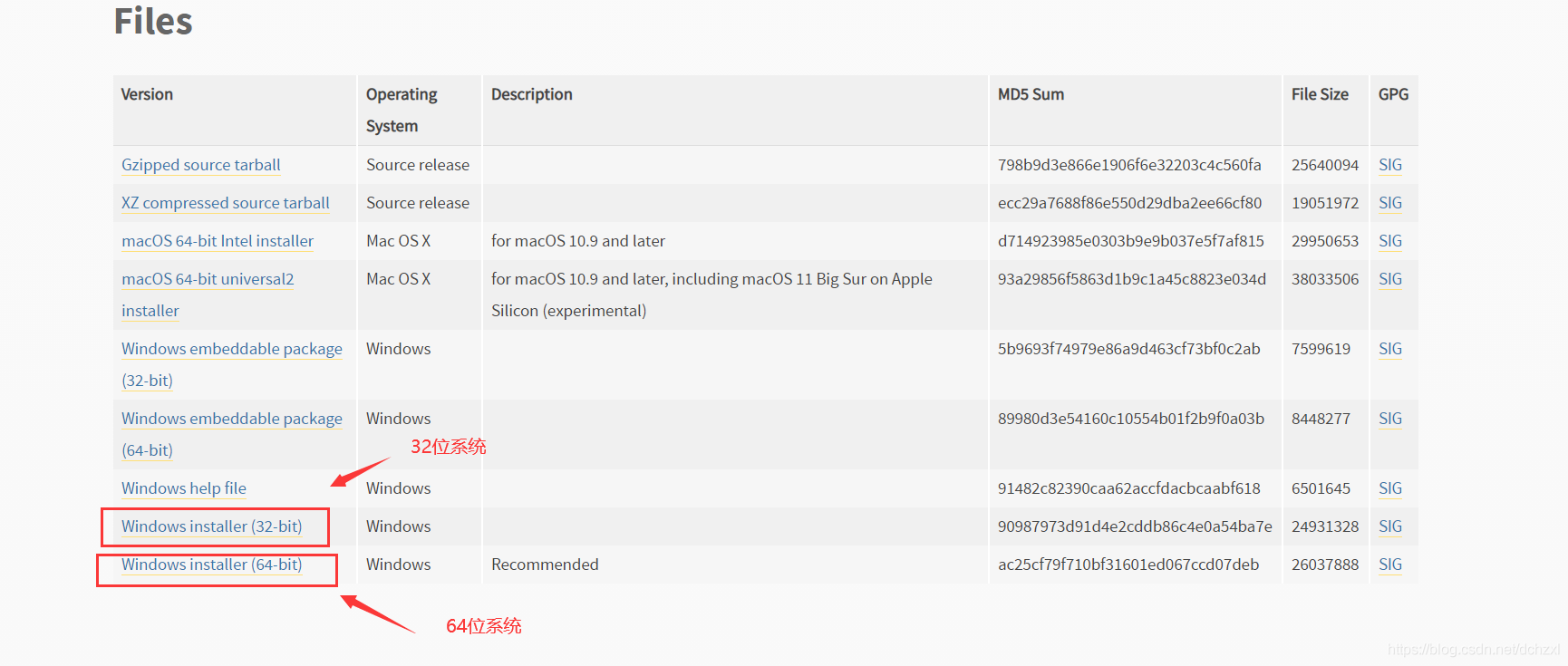Open SIG for recommended 64-bit Windows installer
Viewport: 1568px width, 666px height.
1389,565
